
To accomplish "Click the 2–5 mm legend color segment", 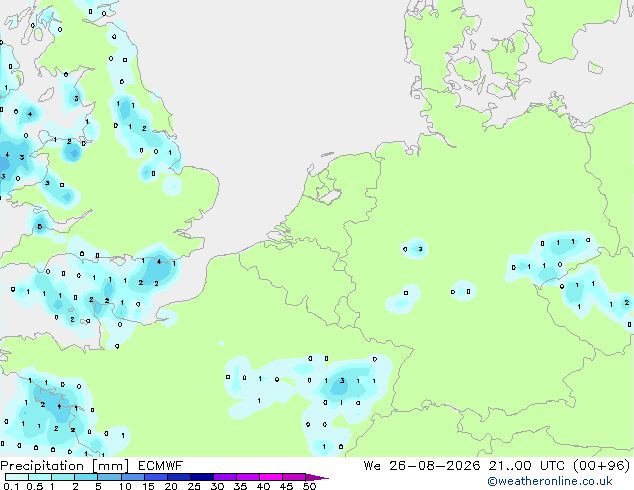I will click(86, 477).
